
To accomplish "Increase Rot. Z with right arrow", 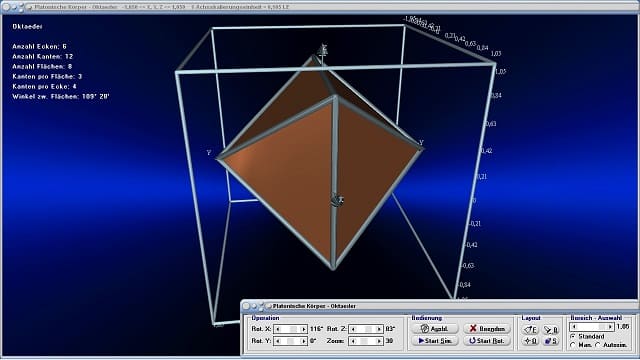I will 379,329.
